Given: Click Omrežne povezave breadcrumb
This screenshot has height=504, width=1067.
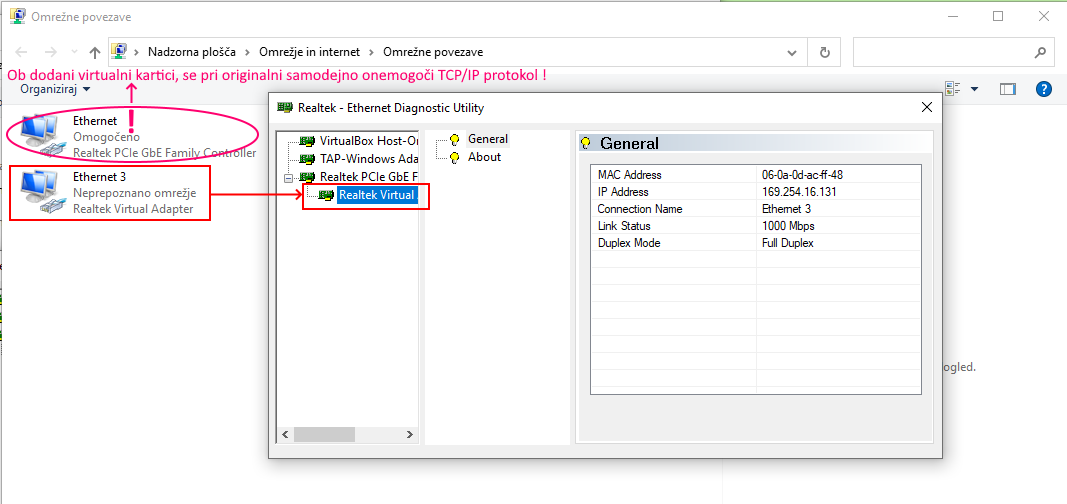Looking at the screenshot, I should tap(433, 52).
